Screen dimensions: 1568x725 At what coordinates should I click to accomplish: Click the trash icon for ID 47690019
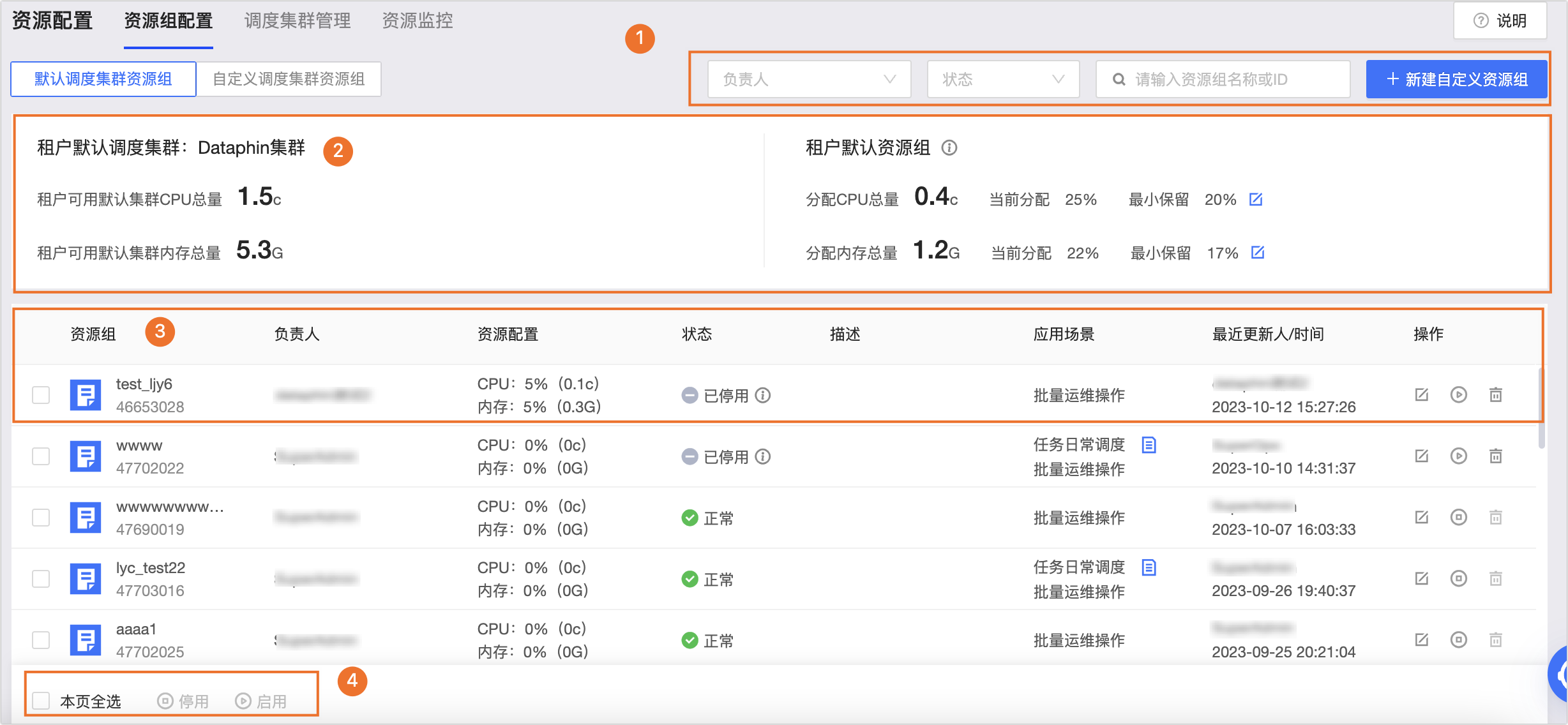(1495, 517)
